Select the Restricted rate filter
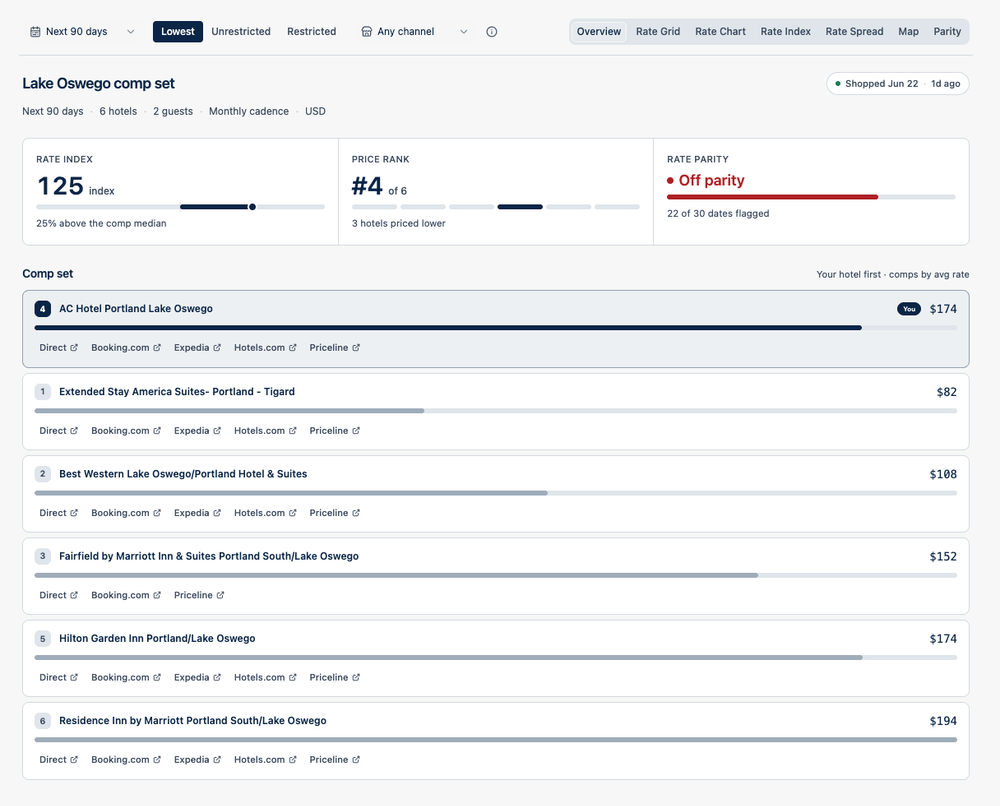This screenshot has width=1000, height=806. 311,31
